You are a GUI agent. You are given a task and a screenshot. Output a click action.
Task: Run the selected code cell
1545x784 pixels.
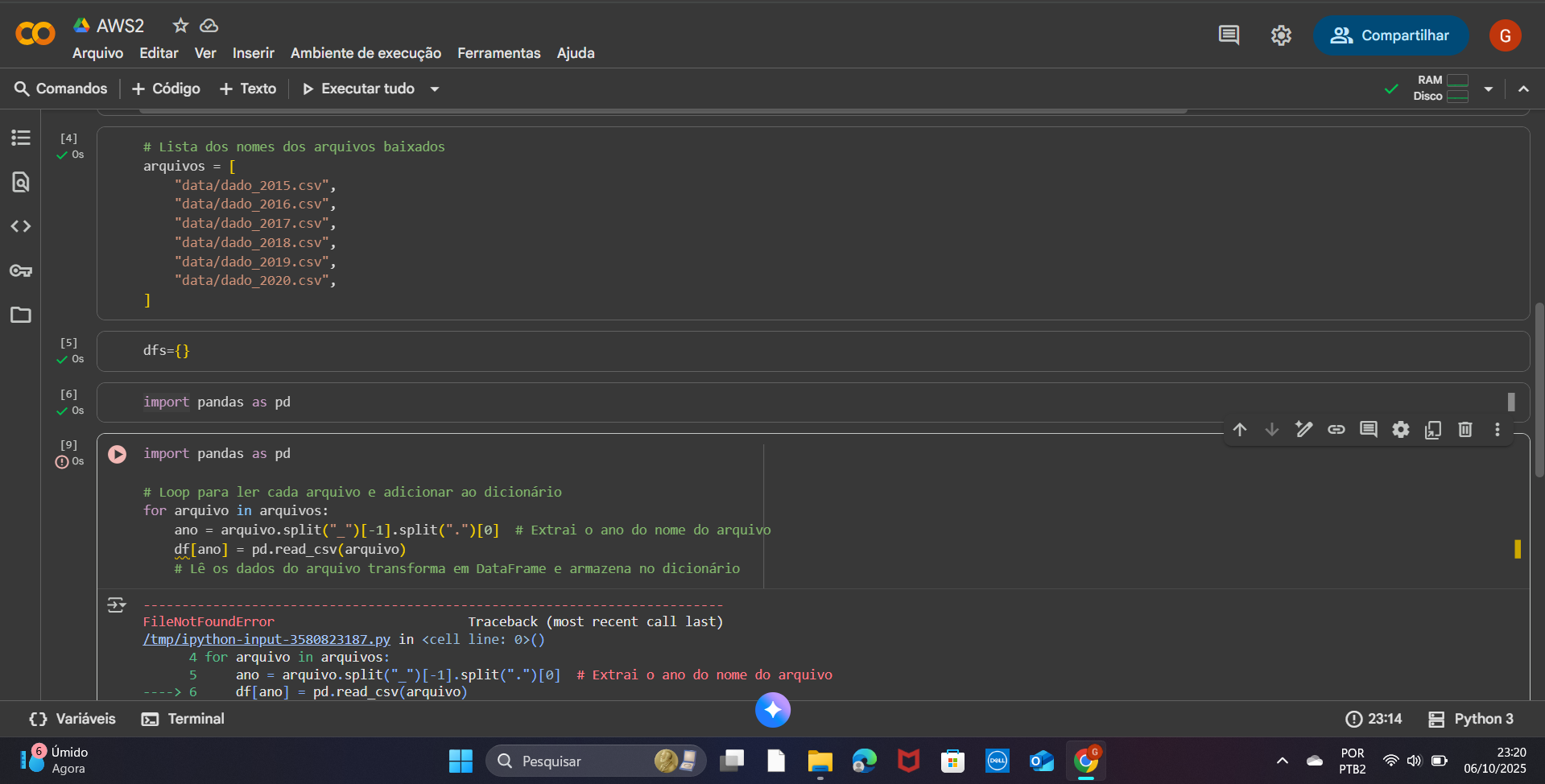click(118, 454)
